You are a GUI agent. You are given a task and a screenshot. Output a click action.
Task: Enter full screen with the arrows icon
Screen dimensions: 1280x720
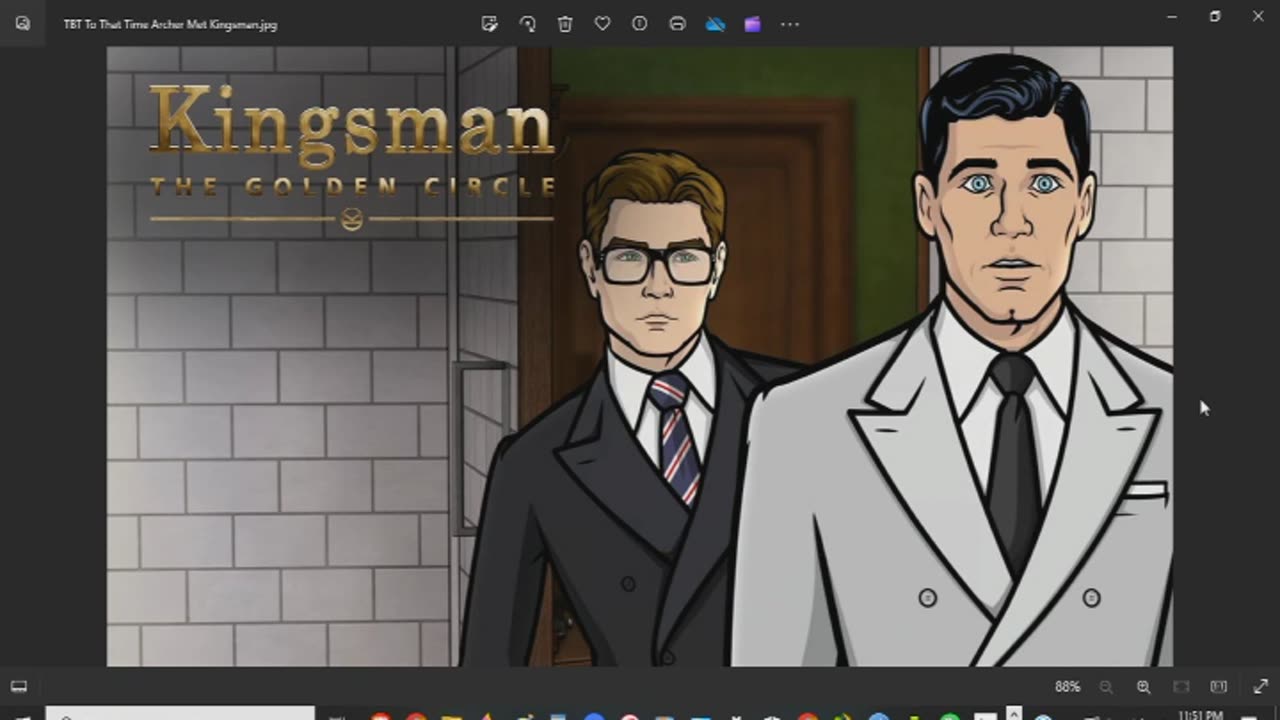(x=1260, y=687)
